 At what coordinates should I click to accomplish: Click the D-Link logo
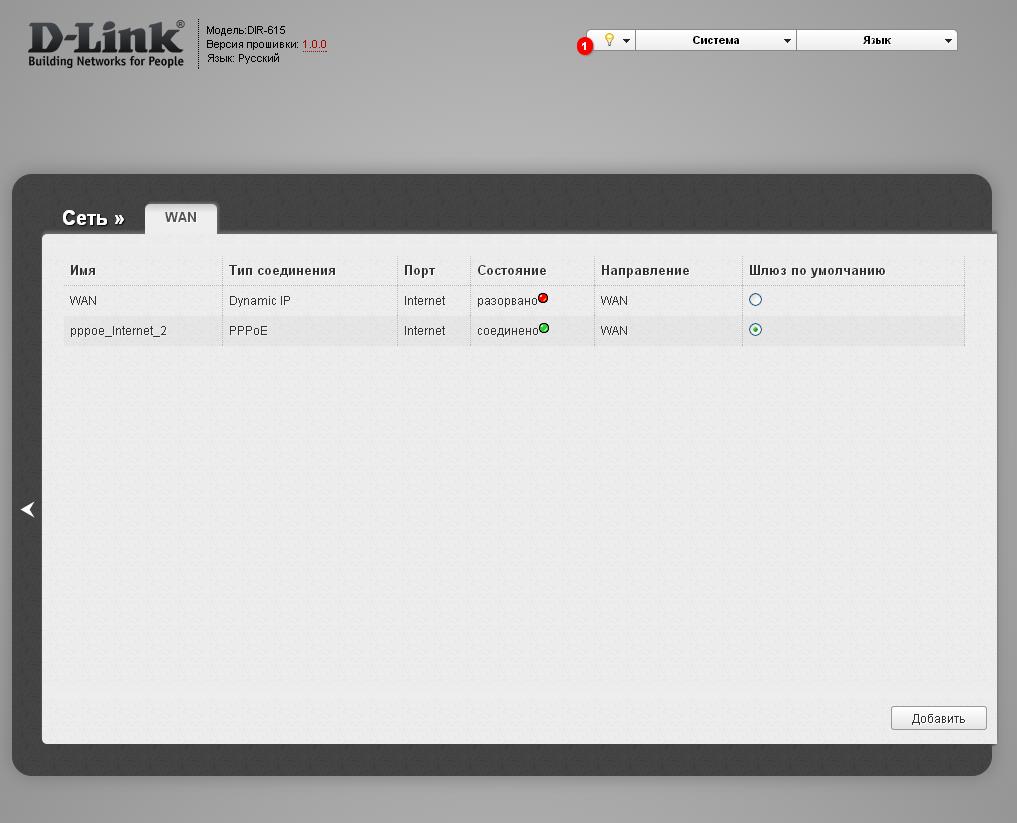(x=106, y=44)
